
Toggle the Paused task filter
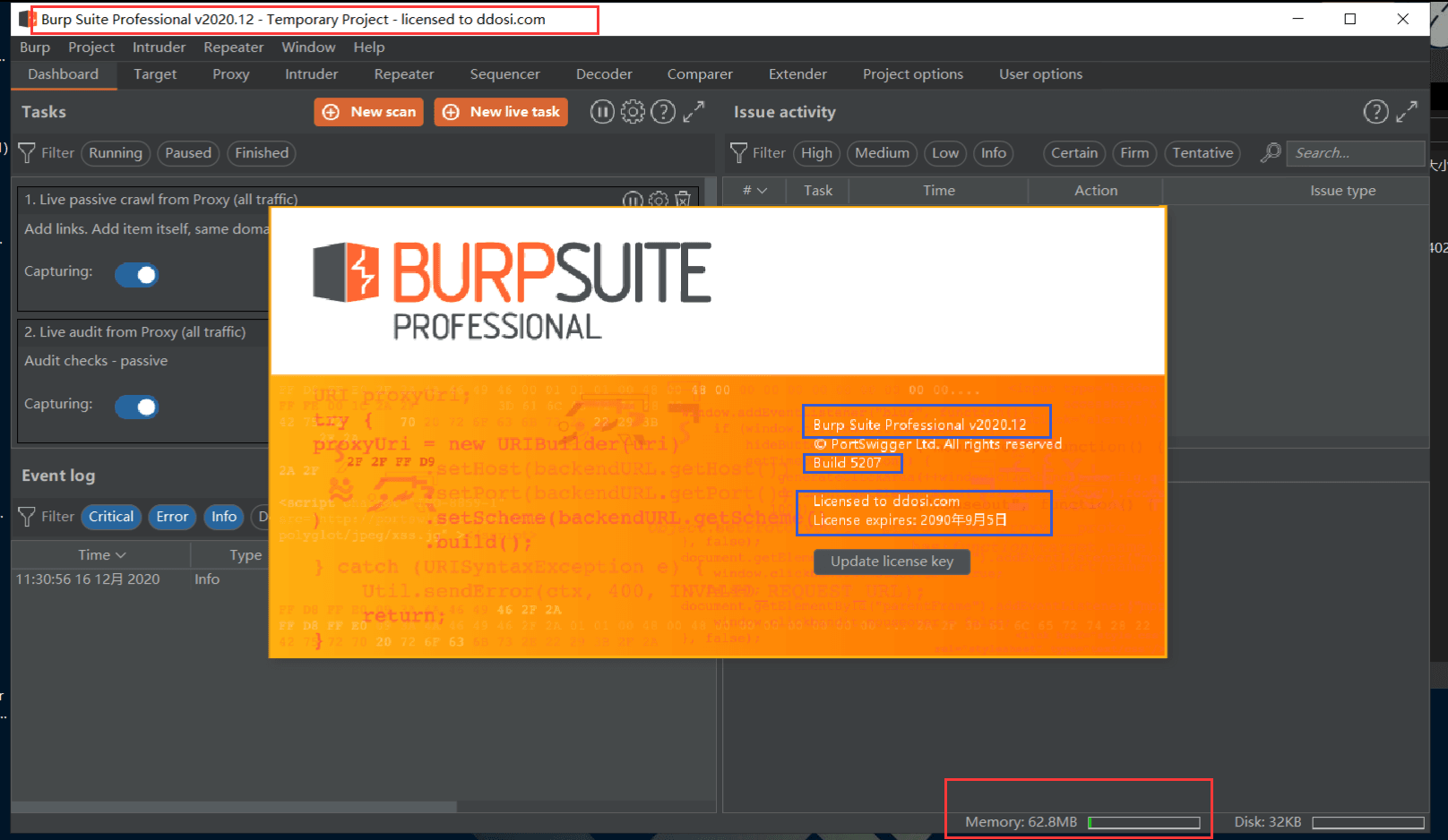pyautogui.click(x=188, y=153)
